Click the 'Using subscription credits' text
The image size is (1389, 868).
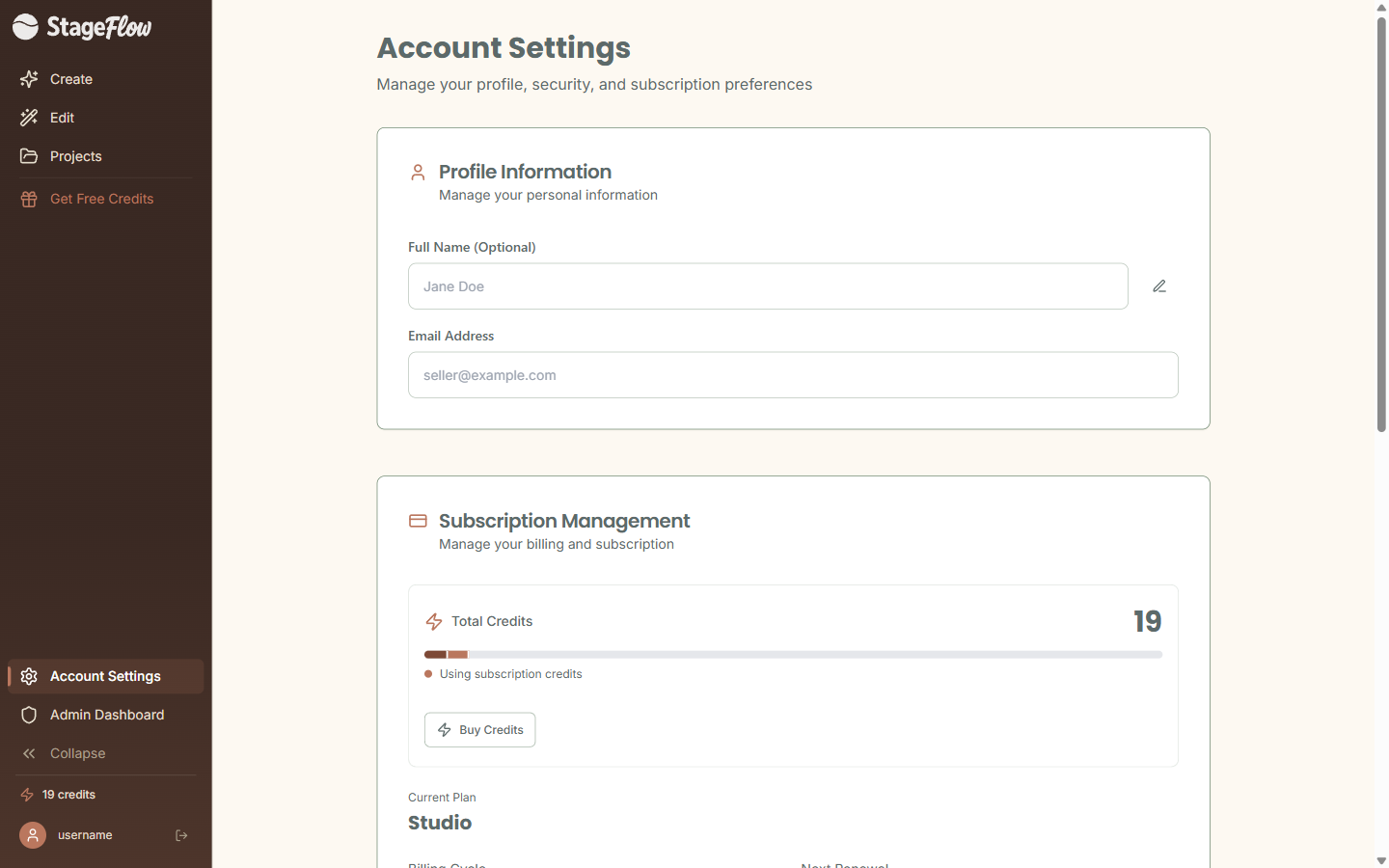[x=511, y=674]
